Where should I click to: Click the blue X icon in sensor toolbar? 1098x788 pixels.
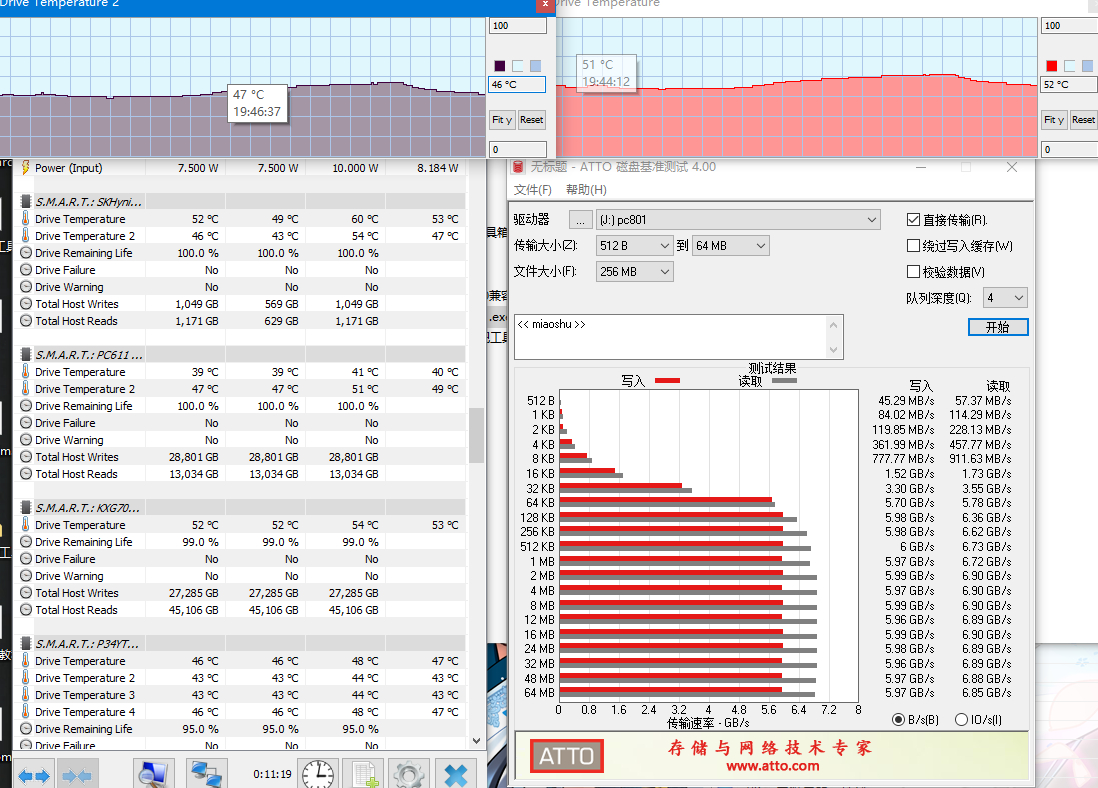click(456, 774)
